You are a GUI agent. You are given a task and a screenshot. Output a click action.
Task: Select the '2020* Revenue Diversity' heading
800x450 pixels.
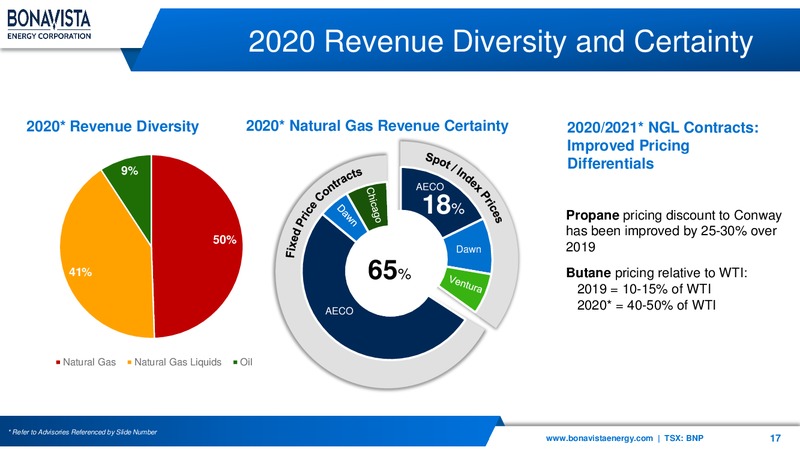coord(112,126)
